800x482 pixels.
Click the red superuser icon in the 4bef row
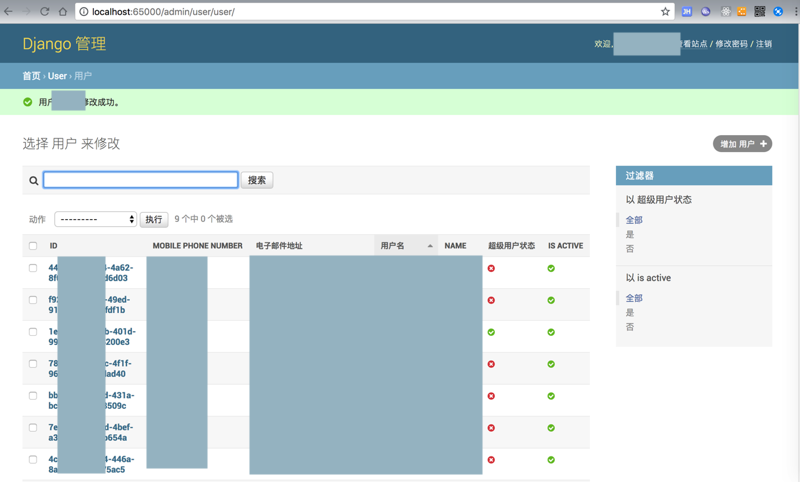[x=491, y=428]
